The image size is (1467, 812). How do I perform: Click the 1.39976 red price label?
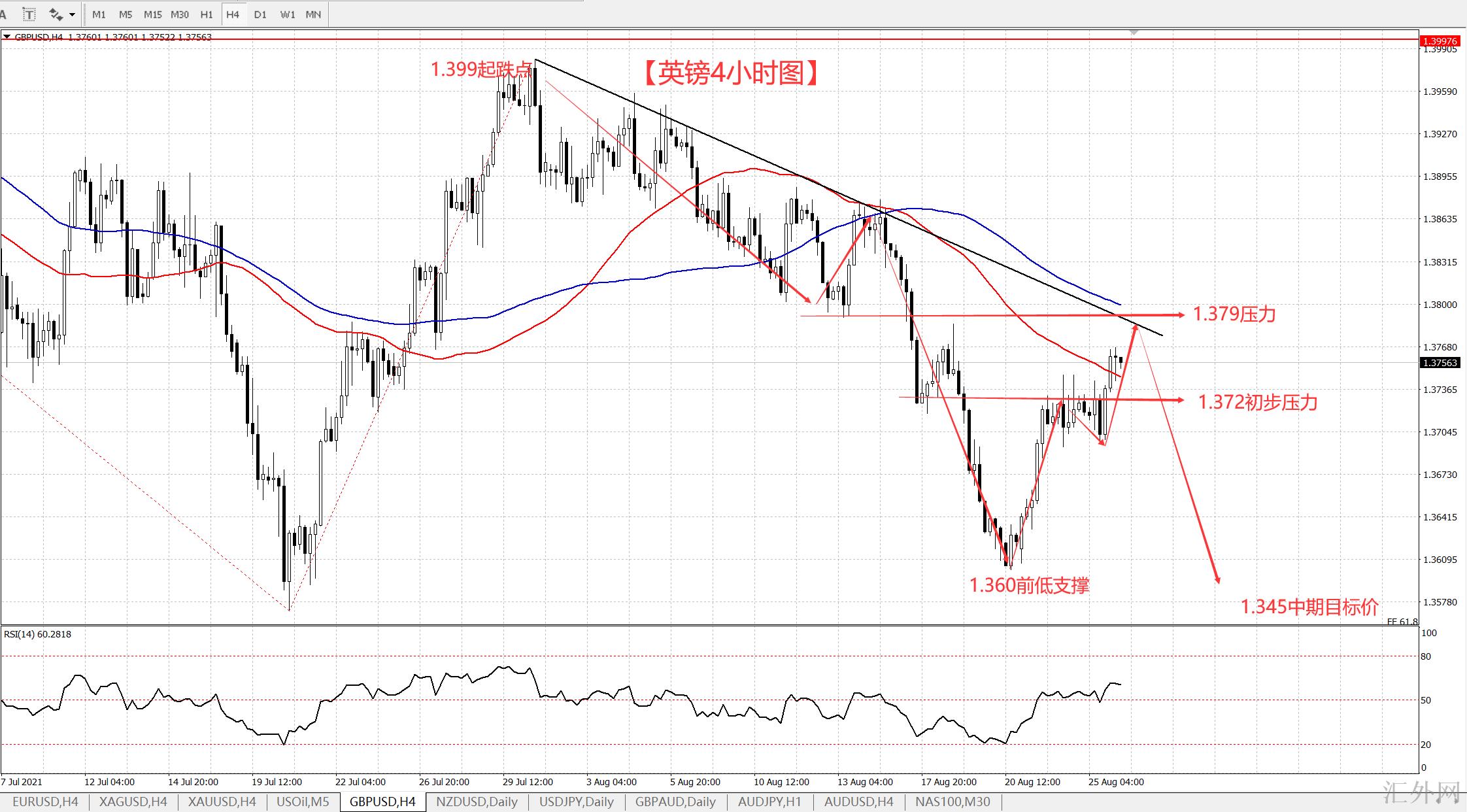(x=1439, y=41)
